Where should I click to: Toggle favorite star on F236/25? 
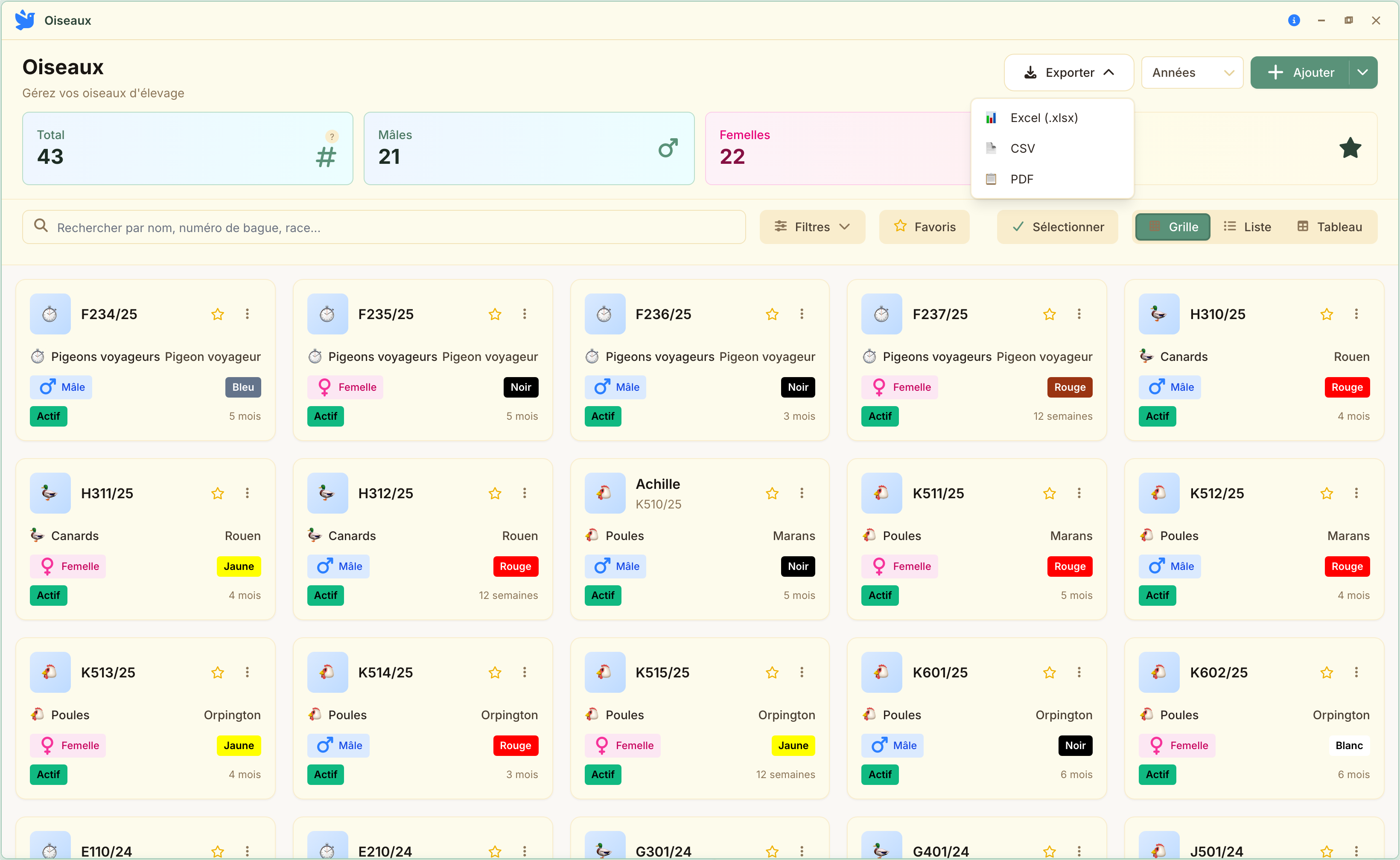point(772,314)
